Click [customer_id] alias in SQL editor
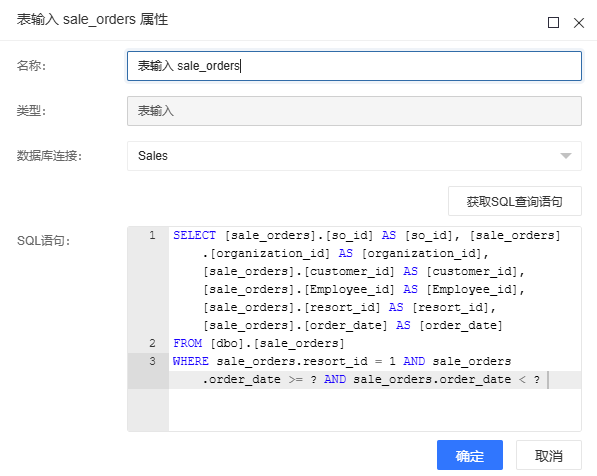Viewport: 597px width, 476px height. pyautogui.click(x=471, y=272)
